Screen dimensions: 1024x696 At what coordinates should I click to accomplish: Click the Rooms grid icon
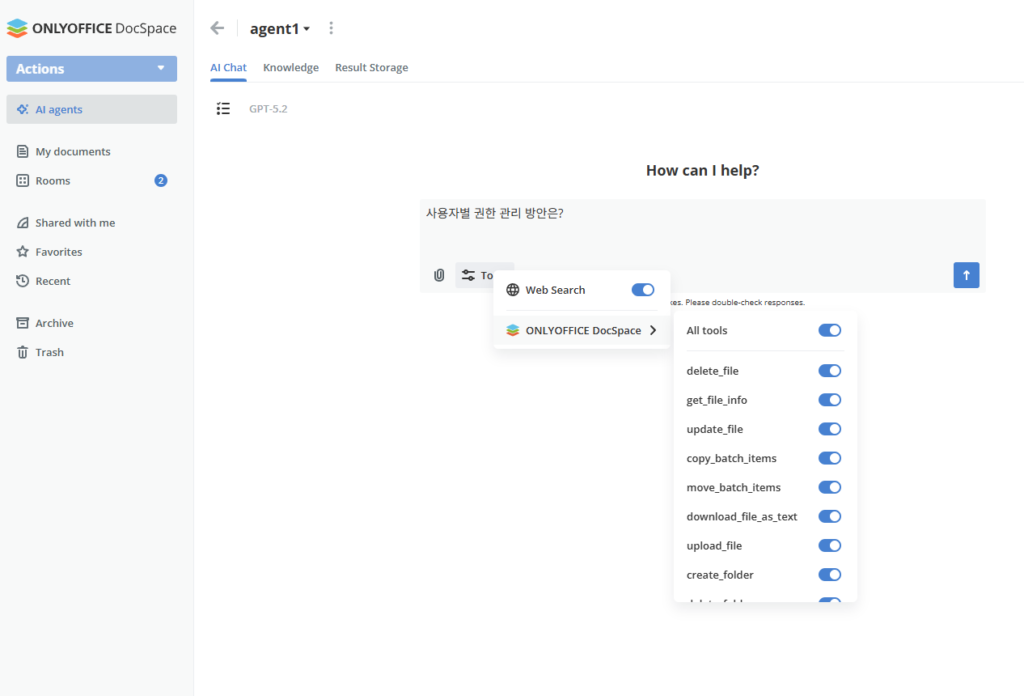click(x=23, y=181)
